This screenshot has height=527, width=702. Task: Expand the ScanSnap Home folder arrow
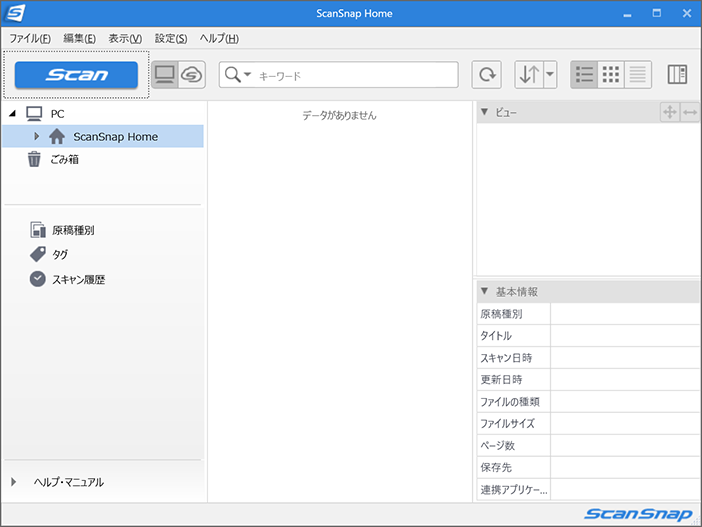(37, 136)
